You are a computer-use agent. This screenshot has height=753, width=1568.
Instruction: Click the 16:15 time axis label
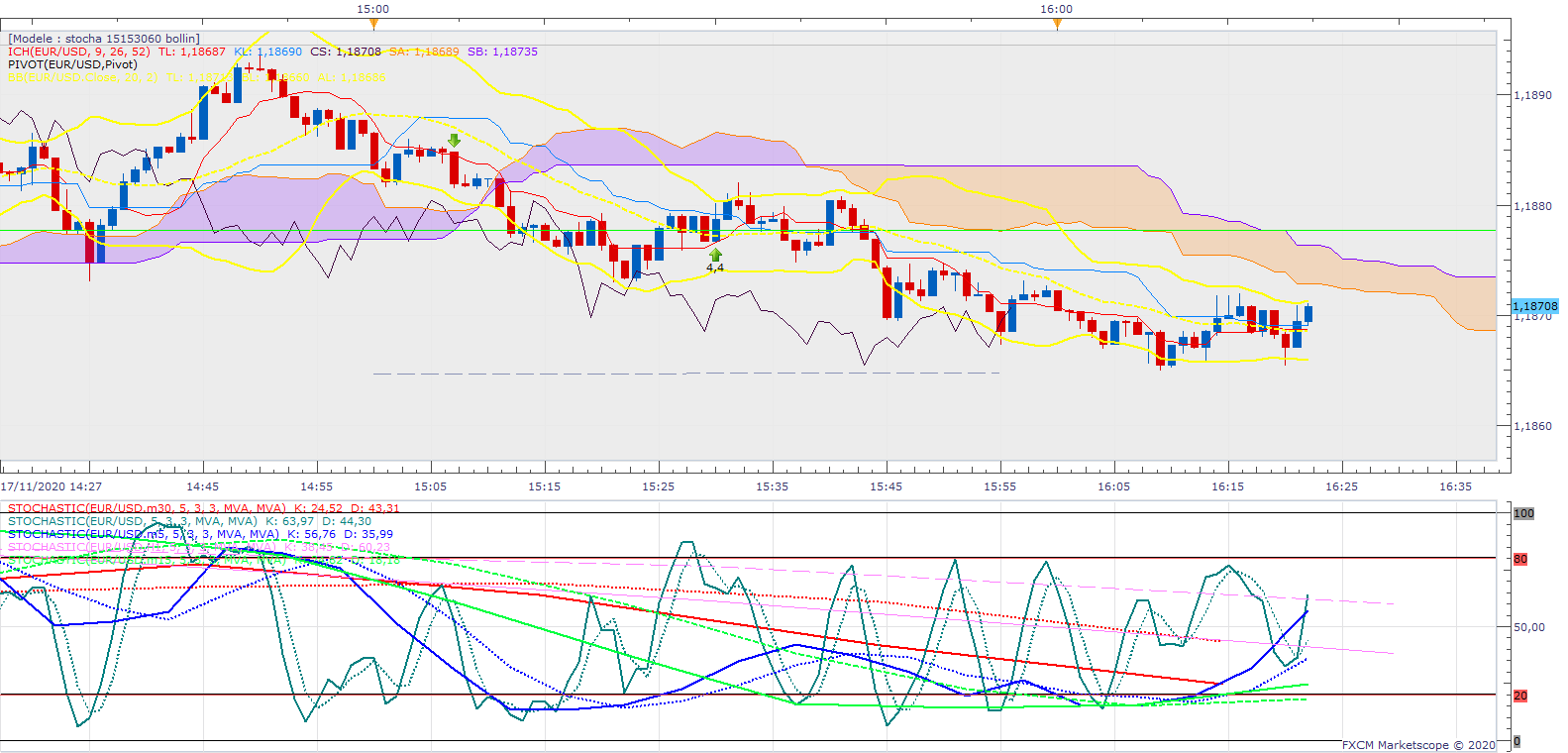(1228, 486)
